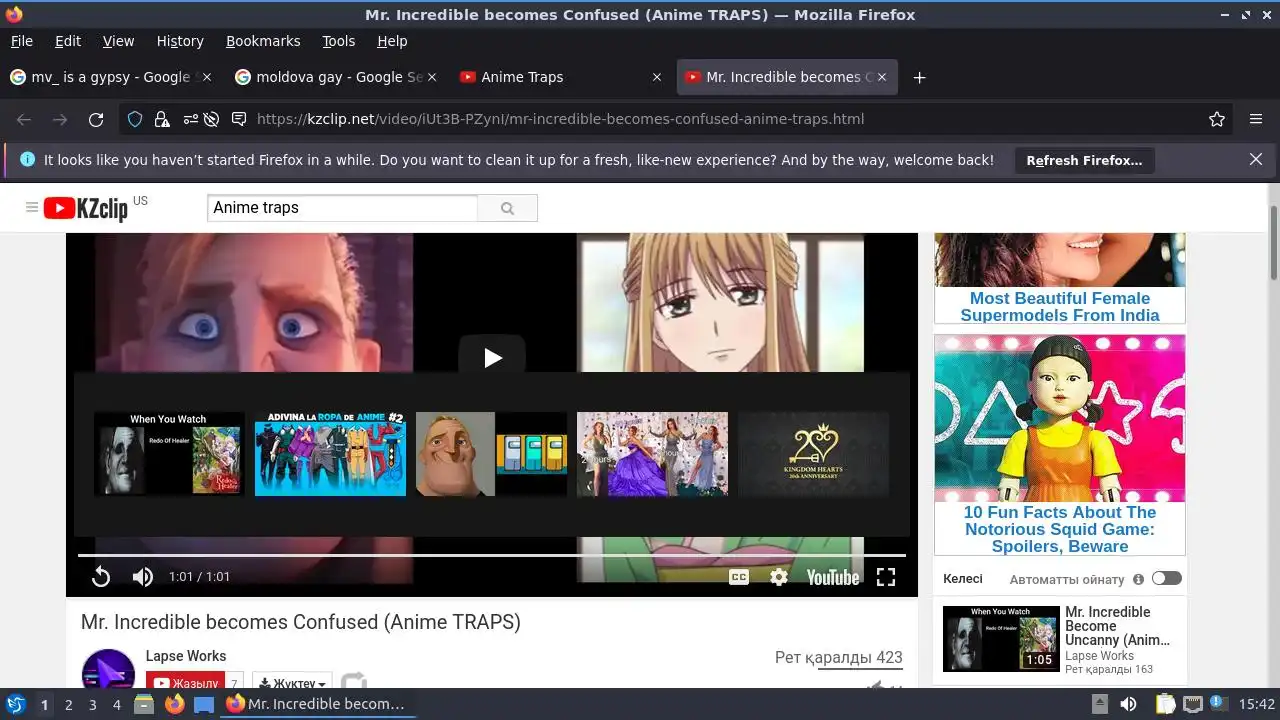Open the KZclip sidebar hamburger menu
Image resolution: width=1280 pixels, height=720 pixels.
tap(32, 207)
